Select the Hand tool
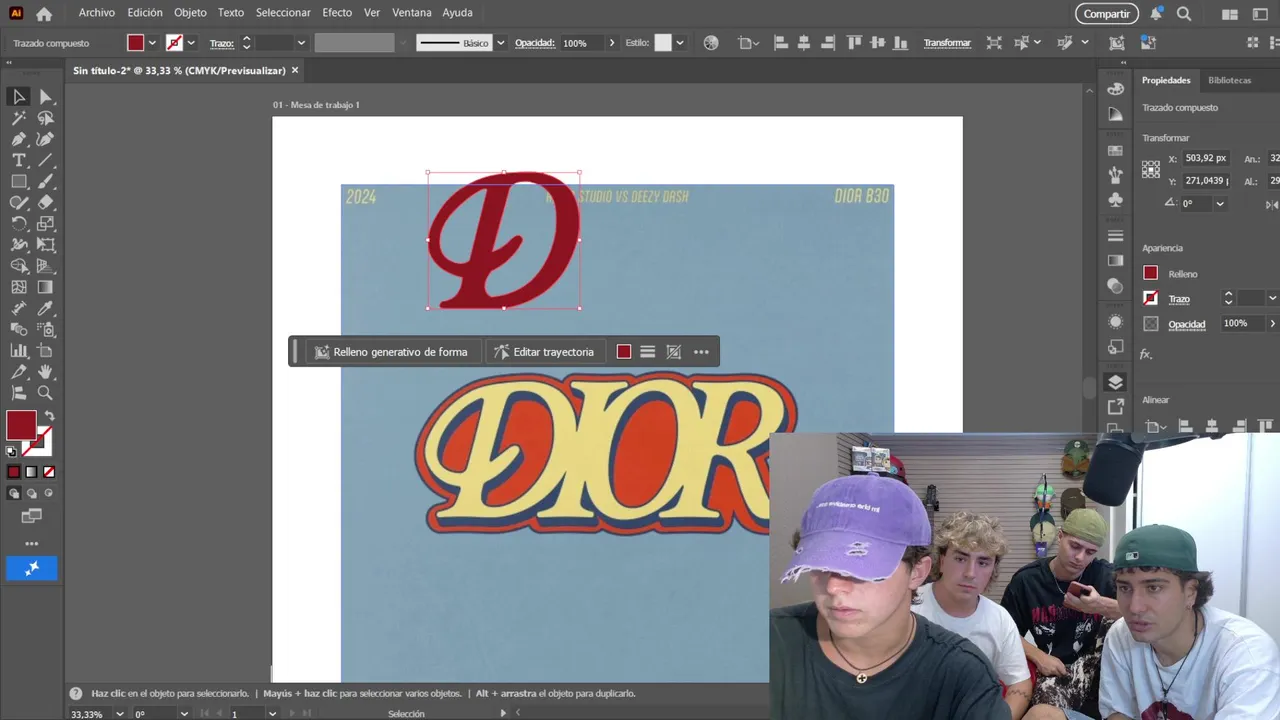Image resolution: width=1280 pixels, height=720 pixels. tap(45, 372)
